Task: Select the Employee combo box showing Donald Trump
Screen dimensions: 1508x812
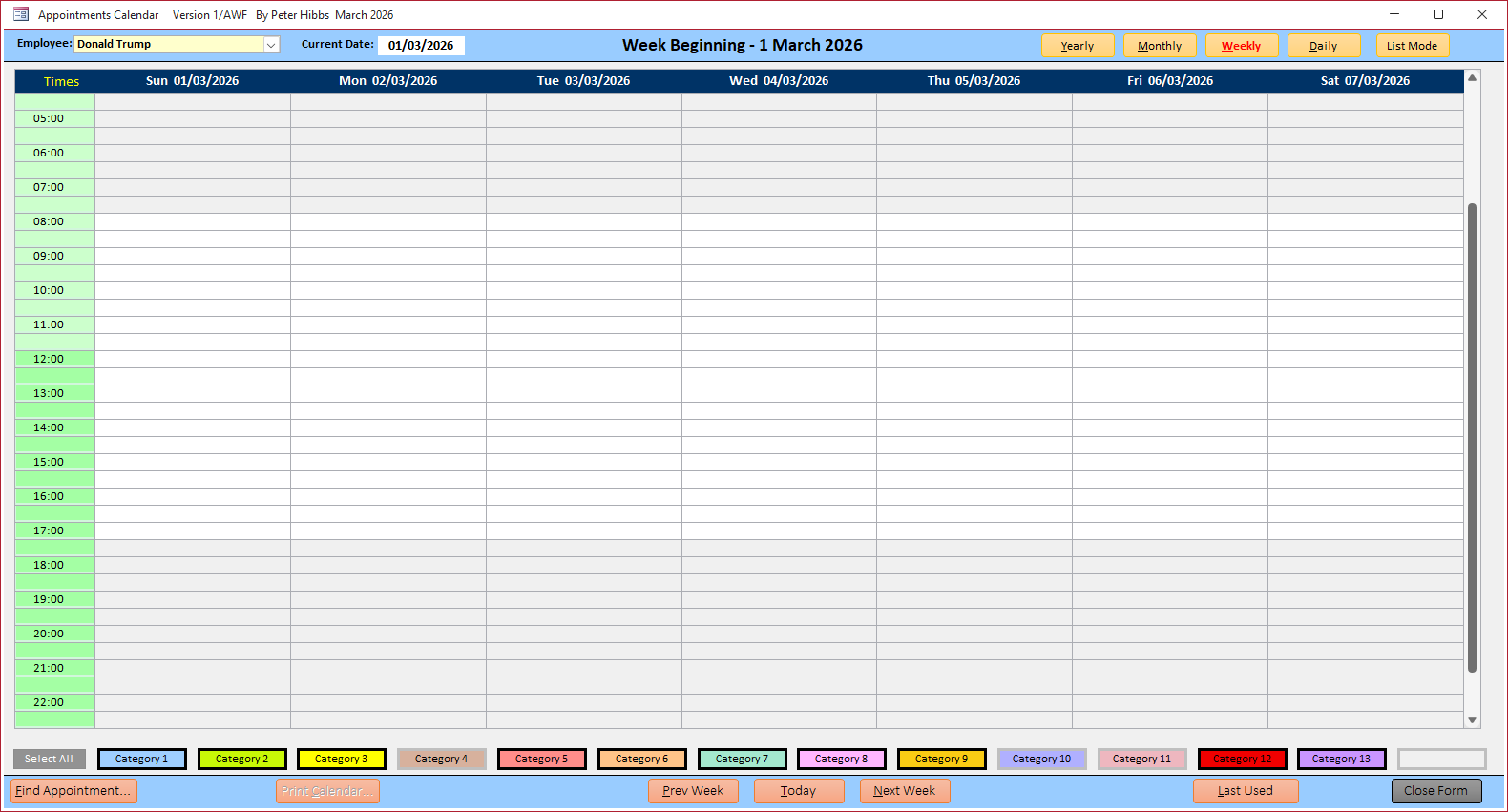Action: tap(177, 45)
